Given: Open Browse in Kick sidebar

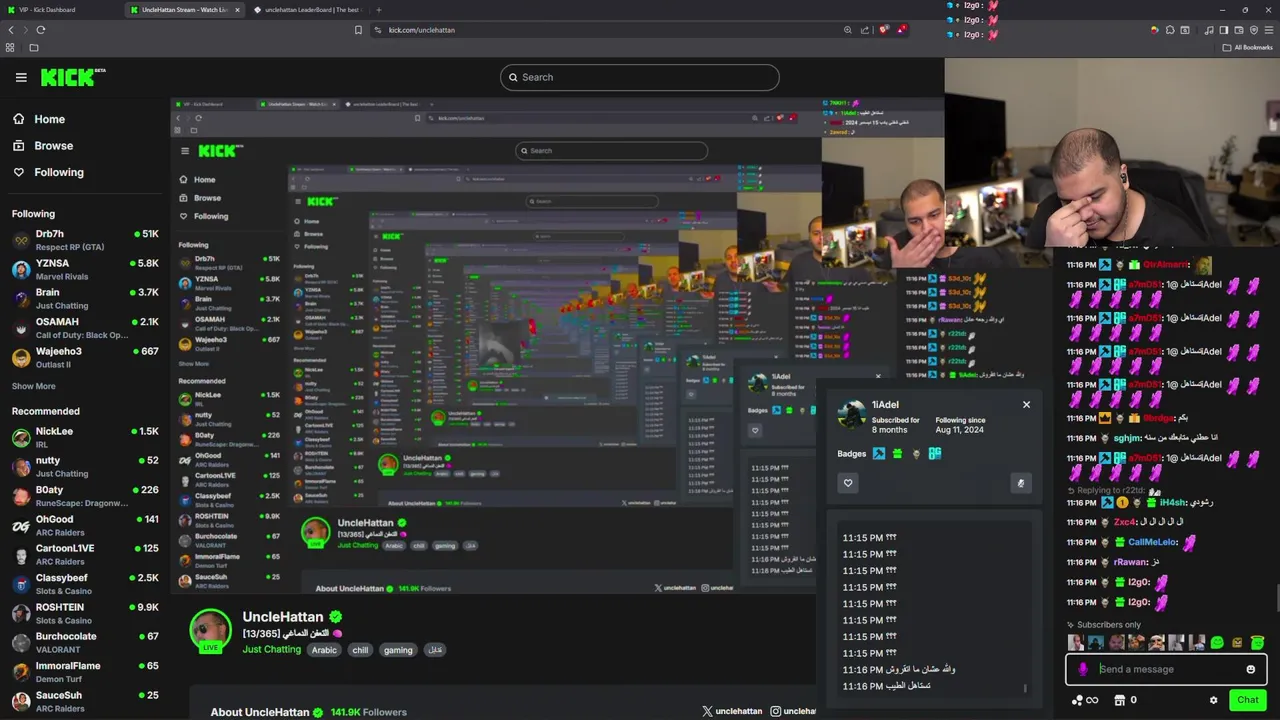Looking at the screenshot, I should [x=43, y=146].
